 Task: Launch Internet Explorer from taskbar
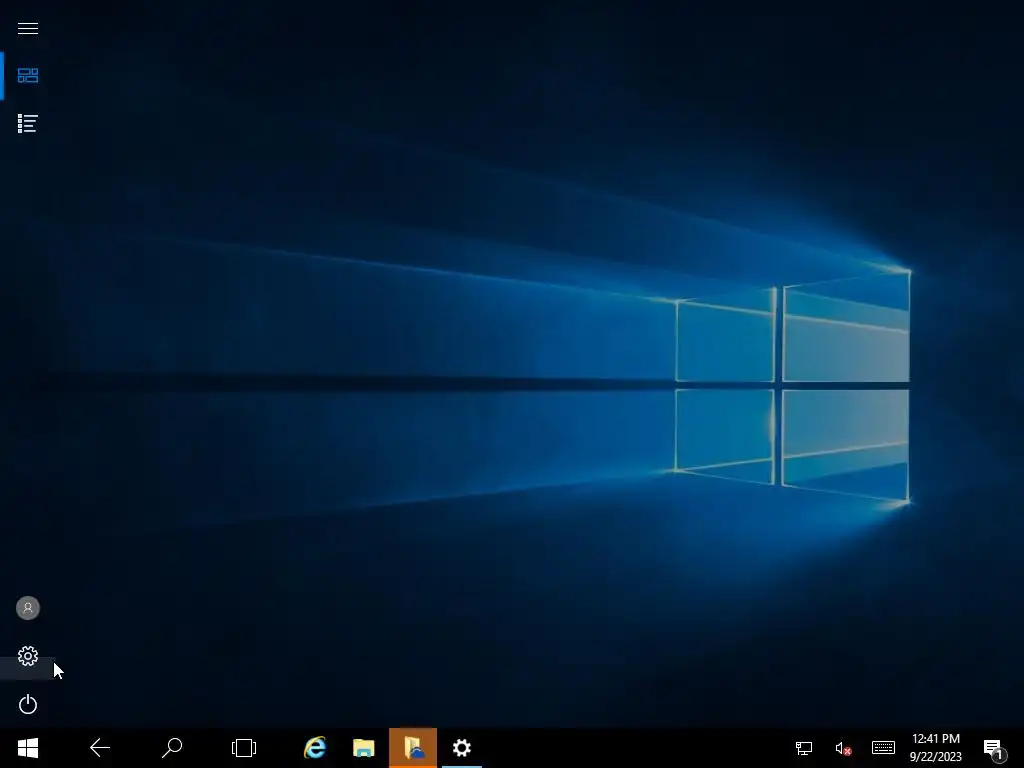click(315, 748)
